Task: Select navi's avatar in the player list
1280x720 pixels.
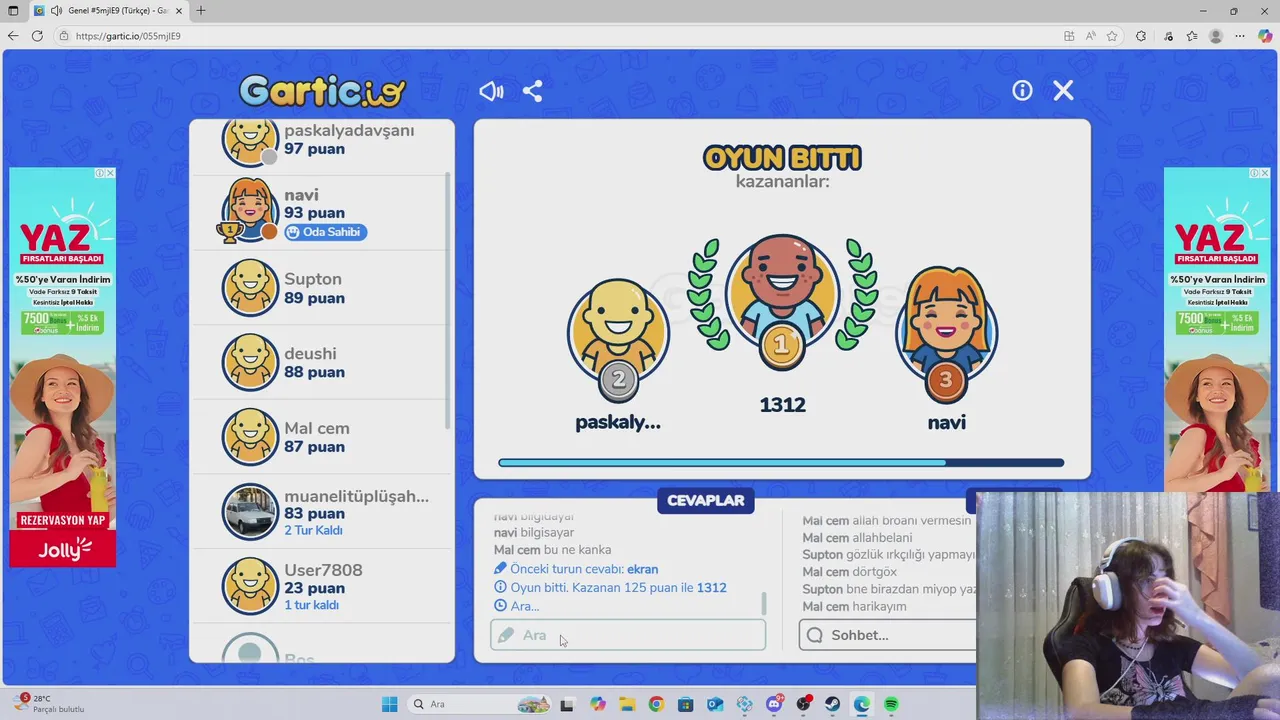Action: (250, 210)
